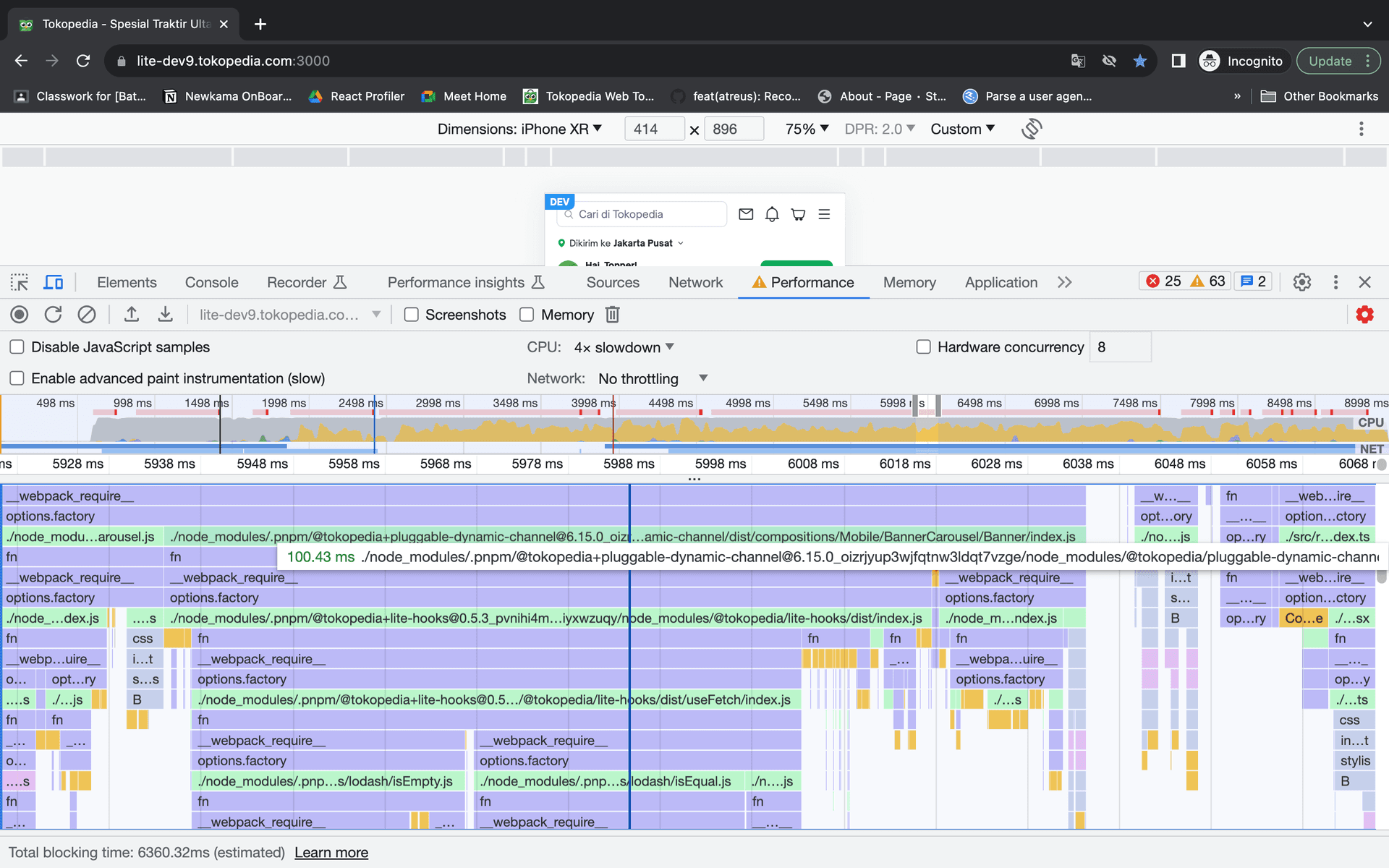Viewport: 1389px width, 868px height.
Task: Switch to the Memory tab
Action: pyautogui.click(x=909, y=282)
